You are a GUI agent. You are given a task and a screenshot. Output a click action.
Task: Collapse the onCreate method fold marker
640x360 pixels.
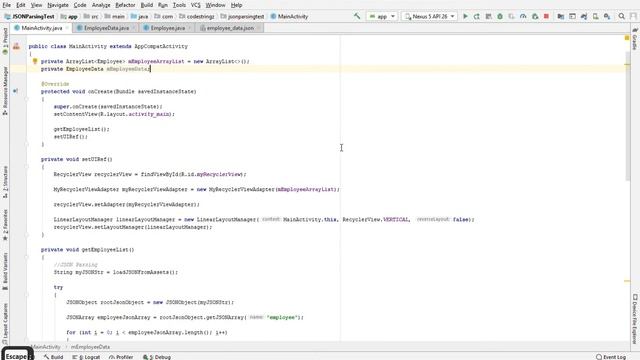coord(27,99)
